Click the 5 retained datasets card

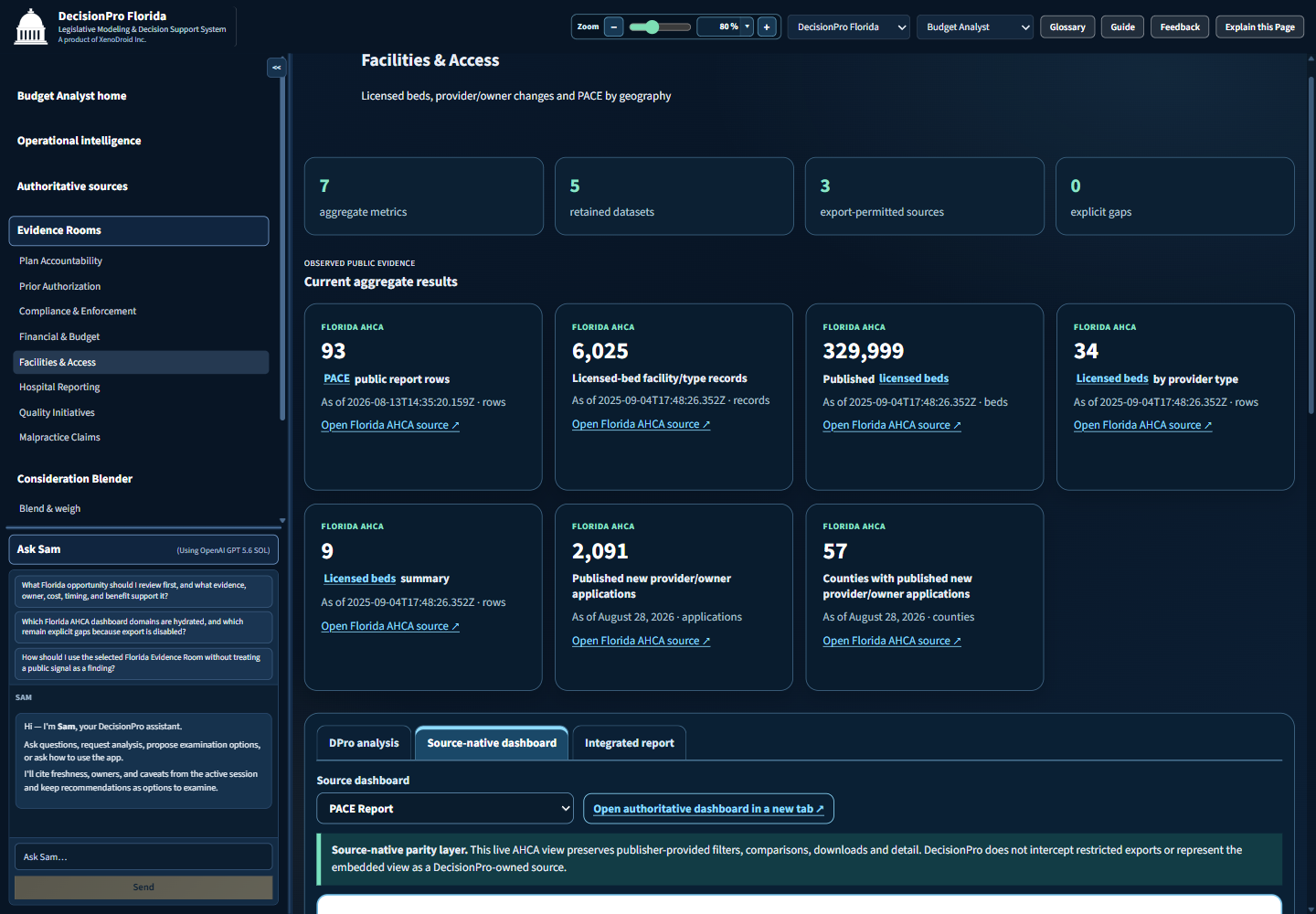coord(674,197)
